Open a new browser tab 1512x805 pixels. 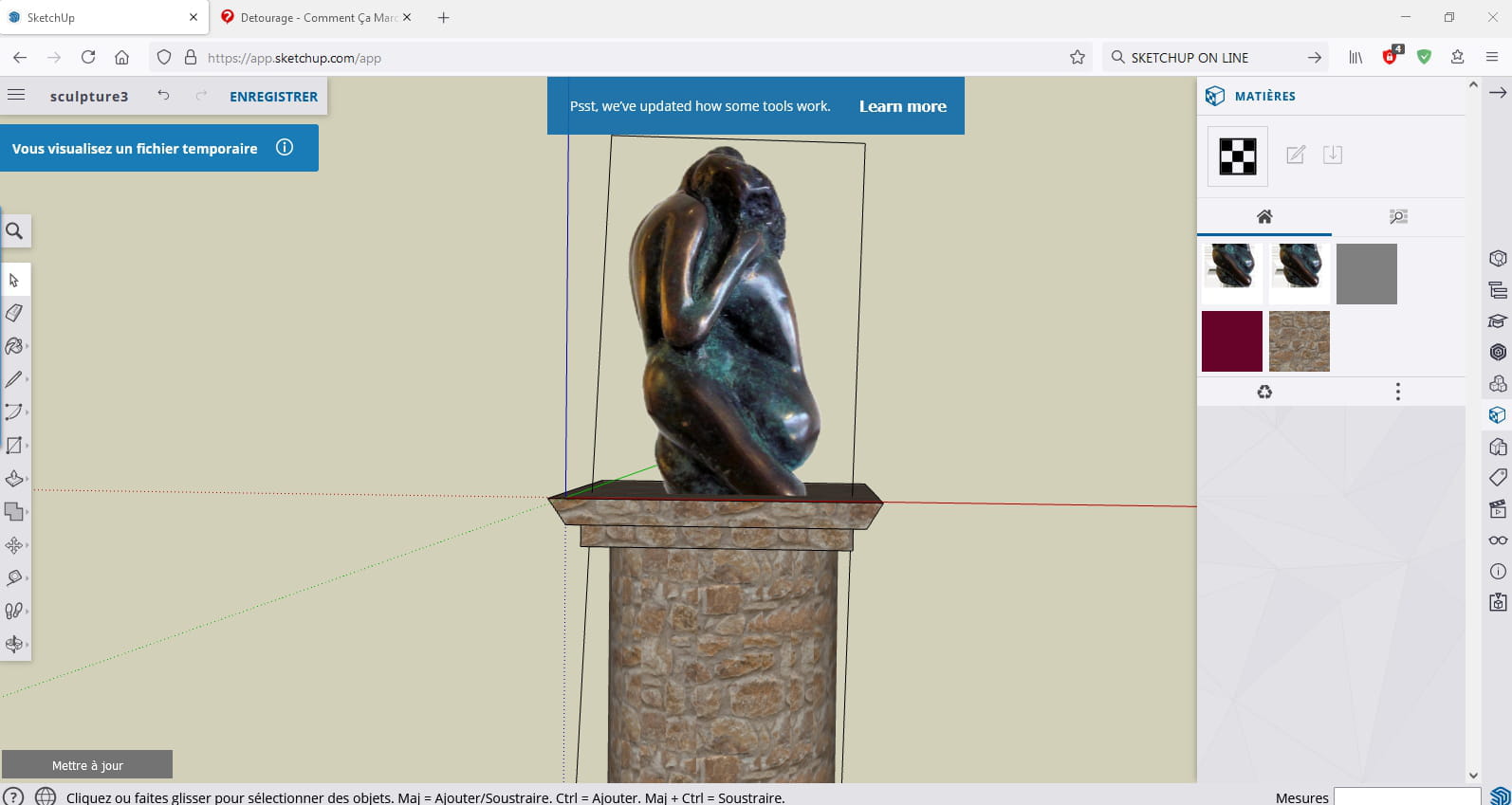coord(443,17)
